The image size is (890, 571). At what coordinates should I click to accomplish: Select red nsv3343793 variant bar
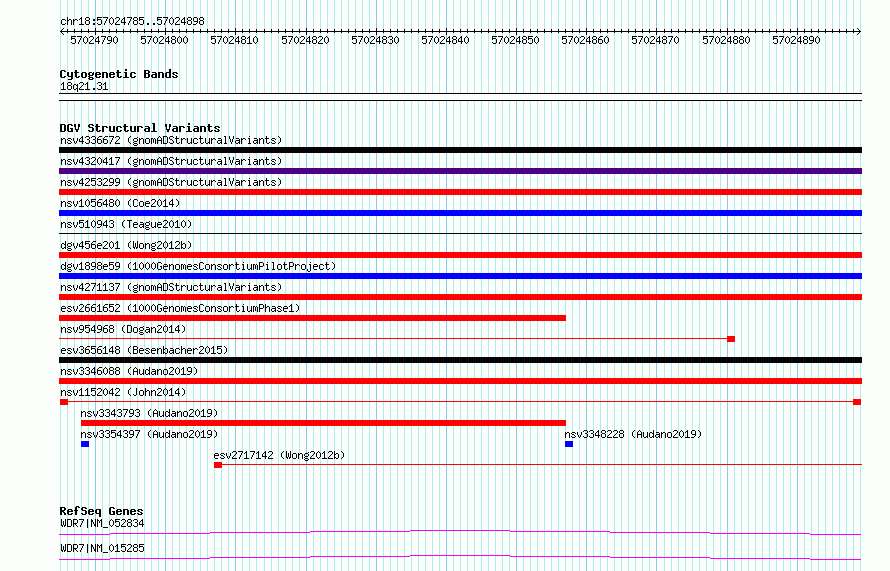(x=324, y=423)
